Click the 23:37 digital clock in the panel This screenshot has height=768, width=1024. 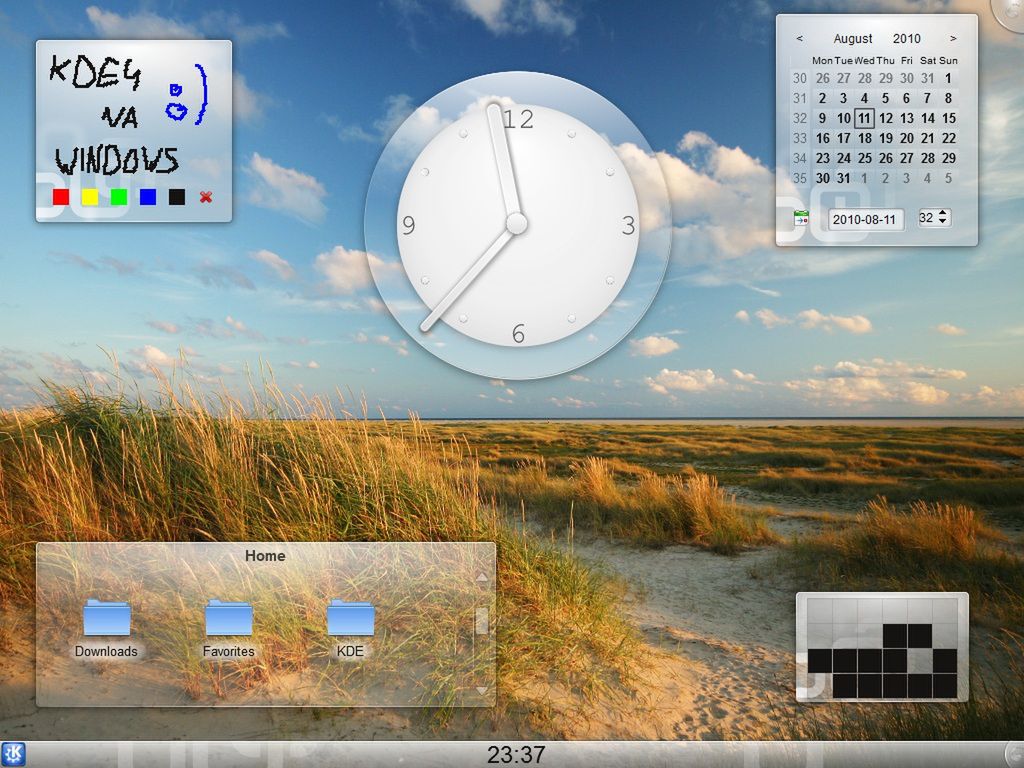516,755
